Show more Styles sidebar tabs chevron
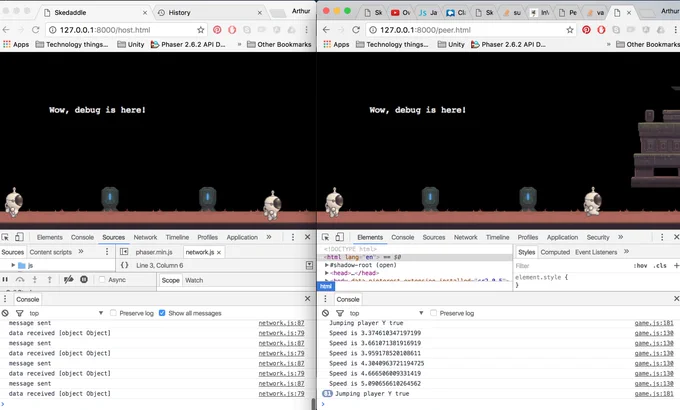 626,252
